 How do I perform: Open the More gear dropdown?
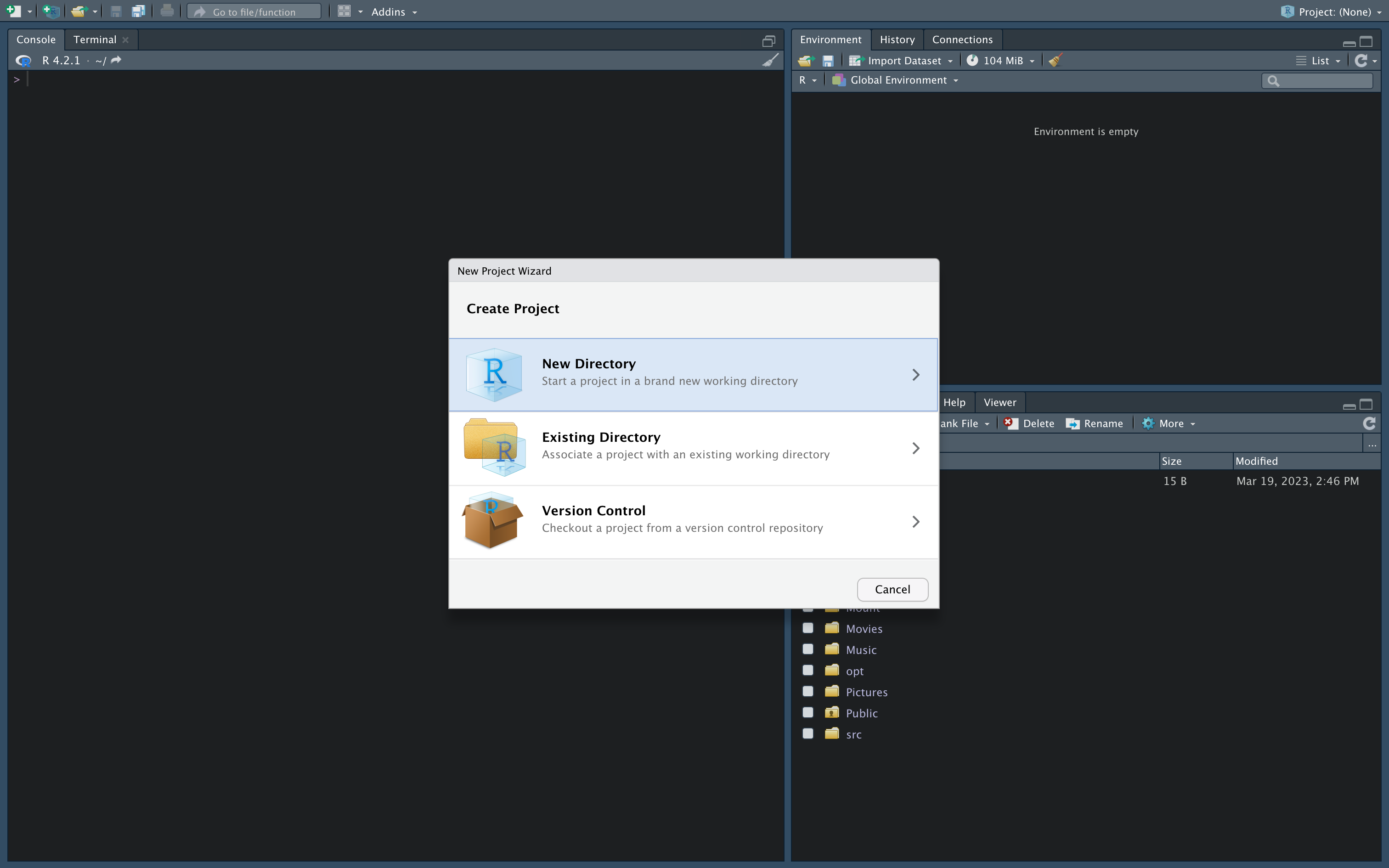tap(1169, 423)
